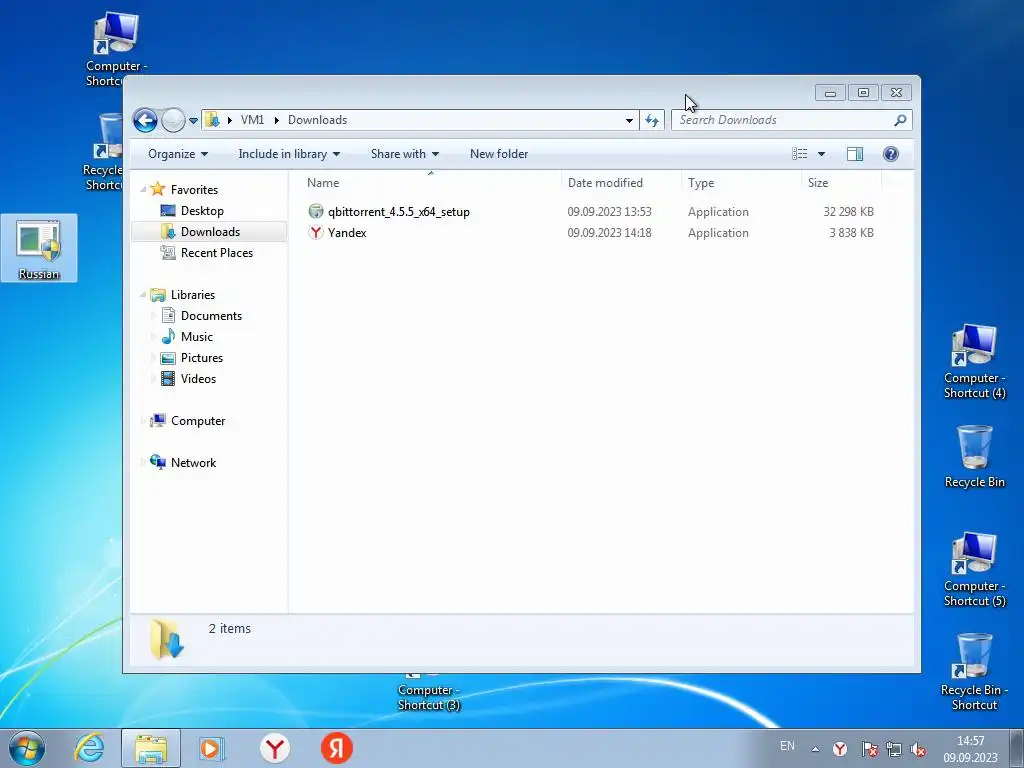The image size is (1024, 768).
Task: Select Recycle Bin - Shortcut desktop icon
Action: pyautogui.click(x=974, y=673)
